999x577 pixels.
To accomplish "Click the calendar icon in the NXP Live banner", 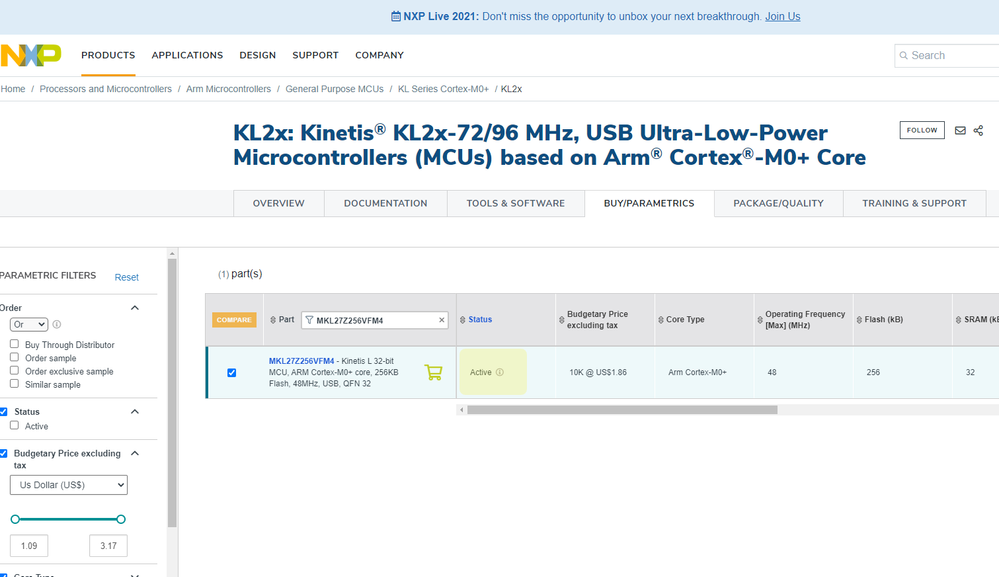I will pos(396,16).
